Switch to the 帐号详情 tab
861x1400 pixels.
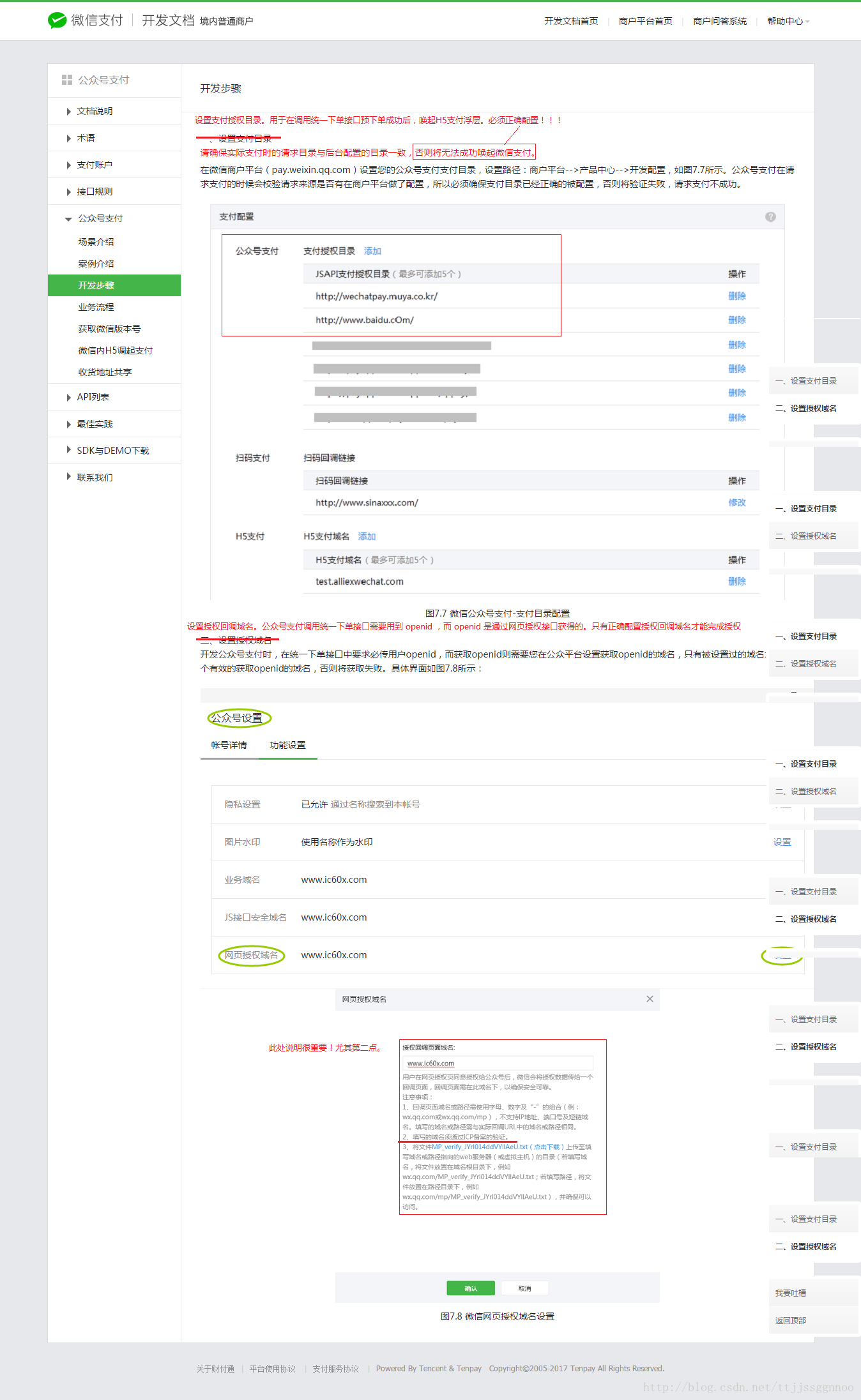[x=229, y=745]
